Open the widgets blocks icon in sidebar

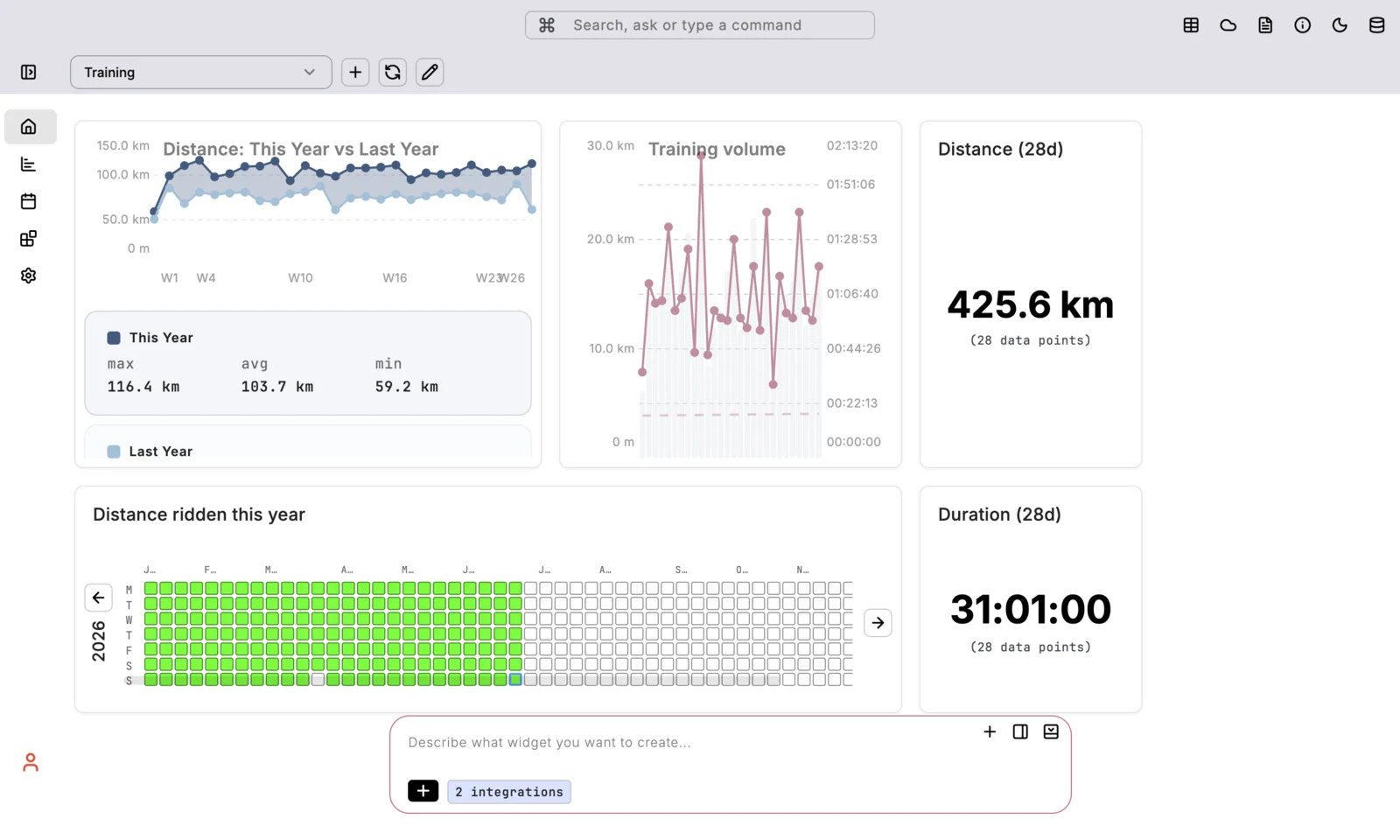tap(29, 239)
